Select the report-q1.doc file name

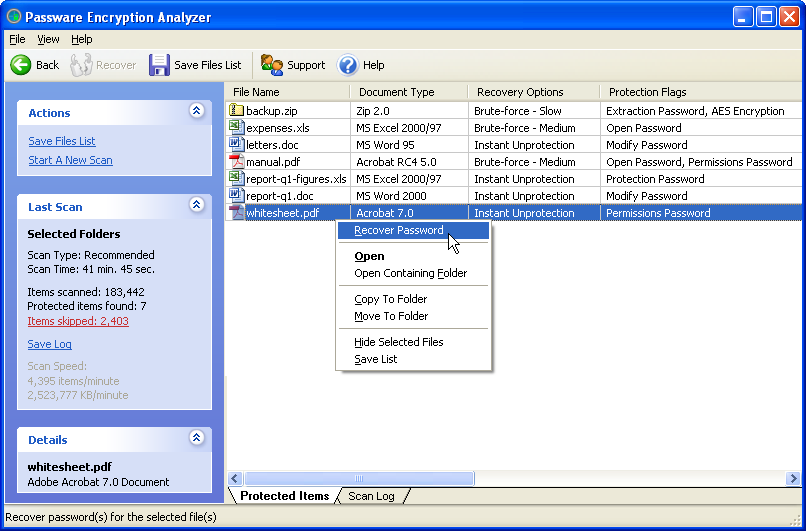[x=280, y=196]
